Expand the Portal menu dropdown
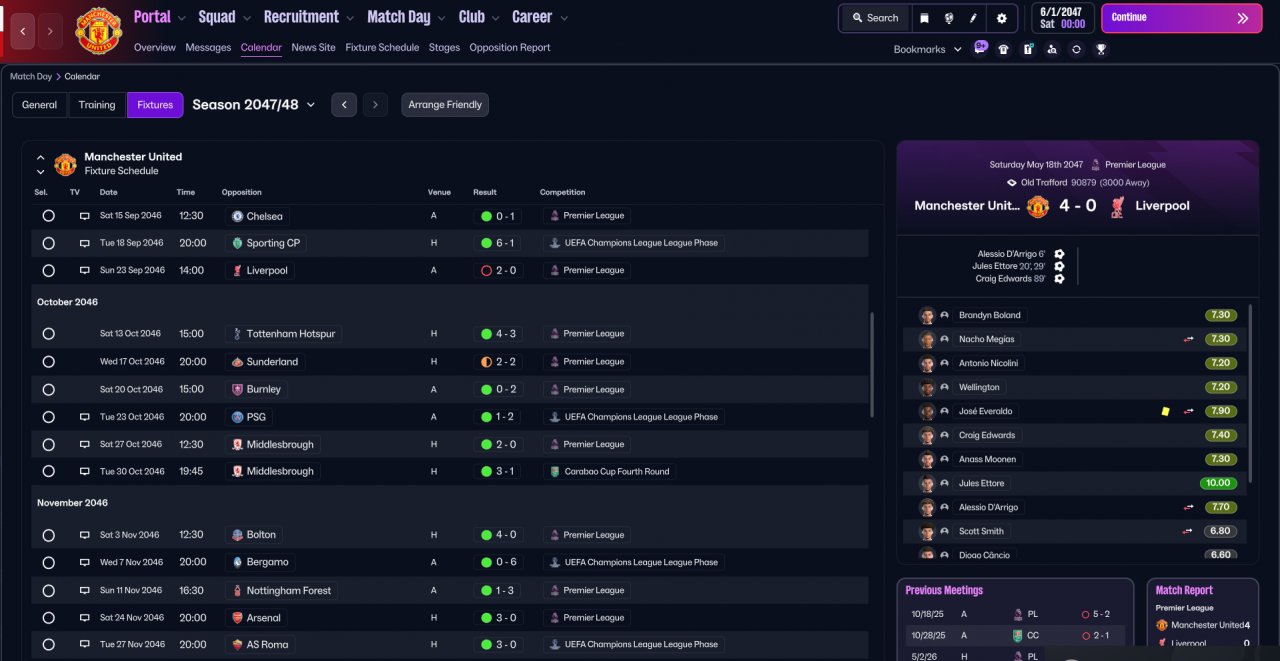 181,18
